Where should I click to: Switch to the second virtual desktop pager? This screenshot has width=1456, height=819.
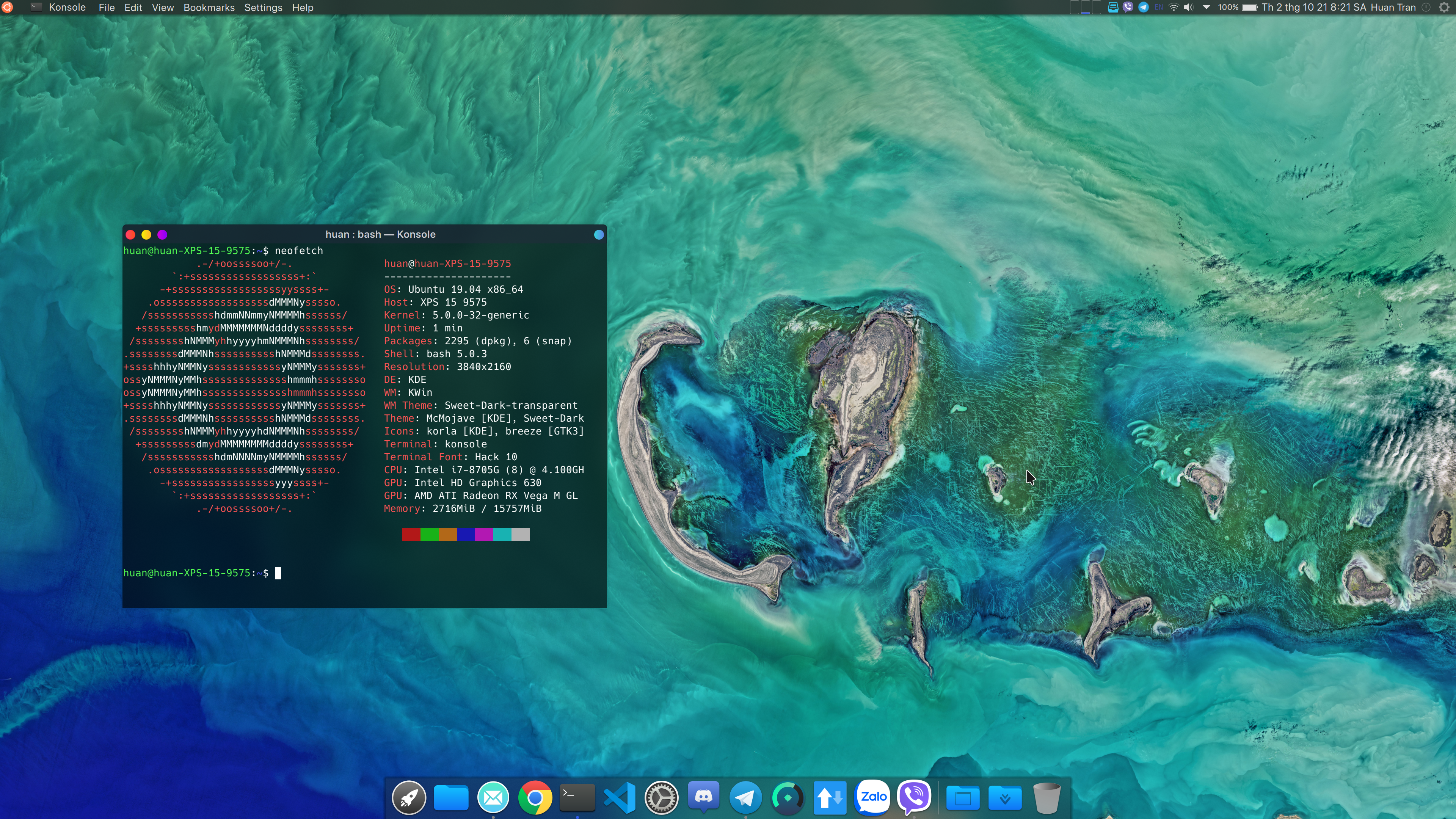click(x=1085, y=7)
